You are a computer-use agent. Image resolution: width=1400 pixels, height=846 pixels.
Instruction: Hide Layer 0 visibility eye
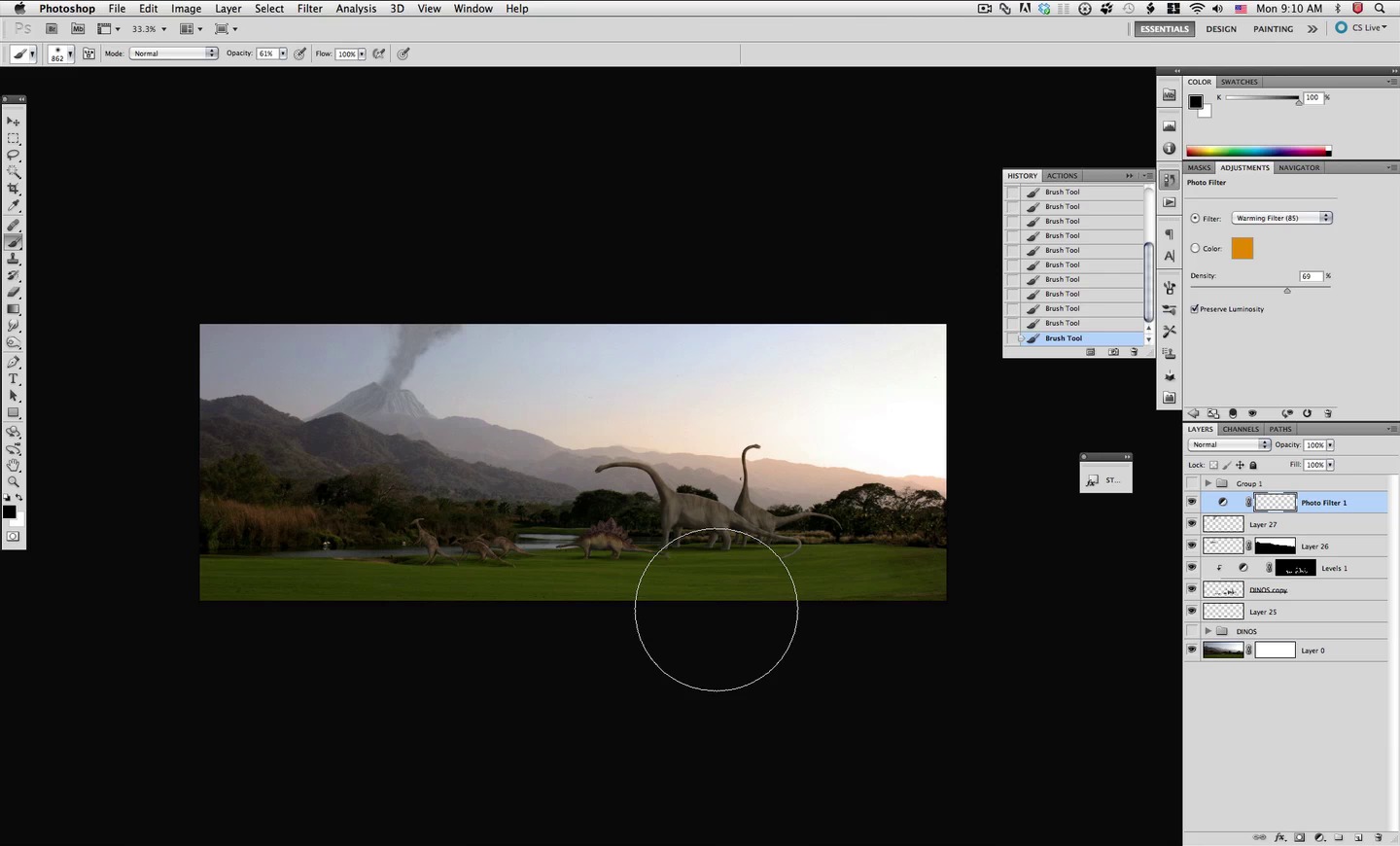pyautogui.click(x=1192, y=650)
